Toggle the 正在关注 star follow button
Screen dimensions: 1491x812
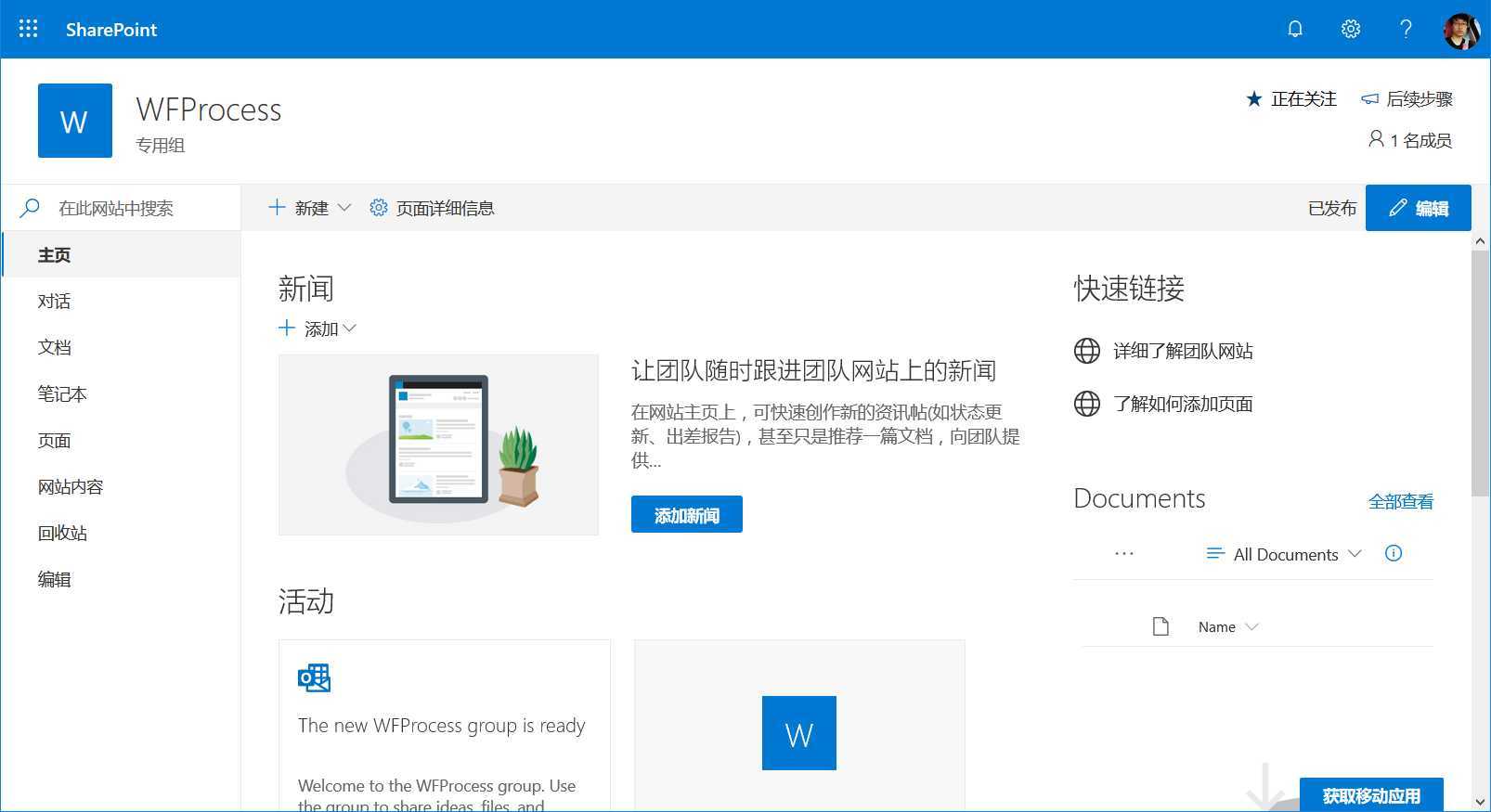(x=1291, y=98)
